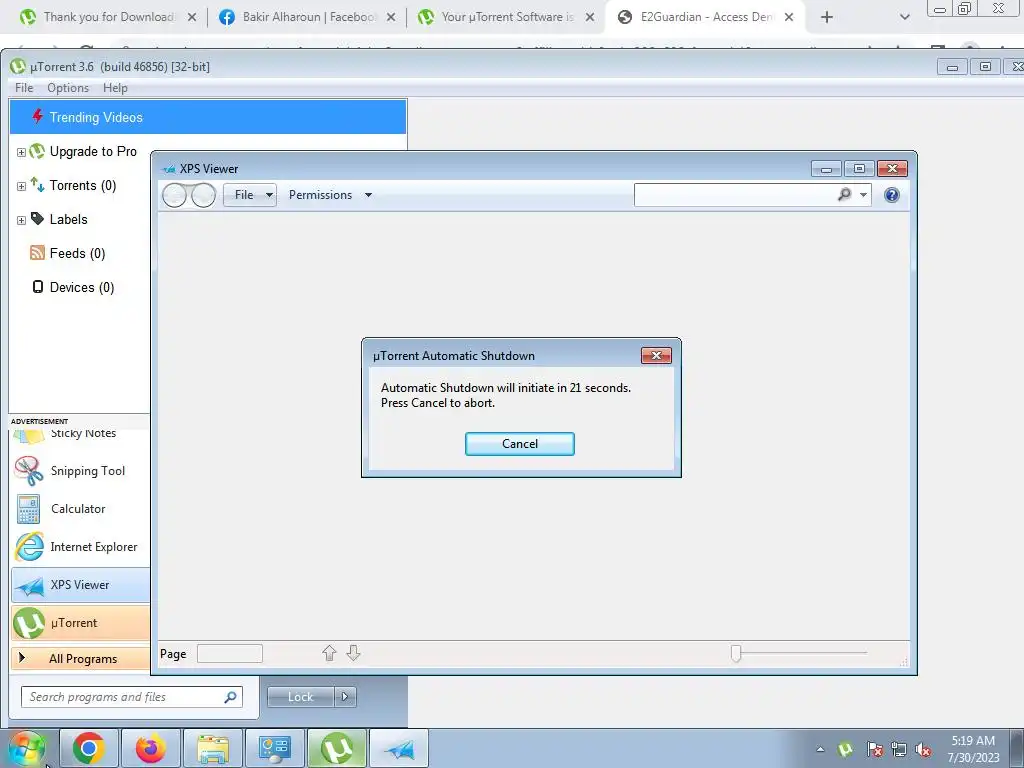Click the Torrents up-down arrows icon
The width and height of the screenshot is (1024, 768).
click(37, 185)
